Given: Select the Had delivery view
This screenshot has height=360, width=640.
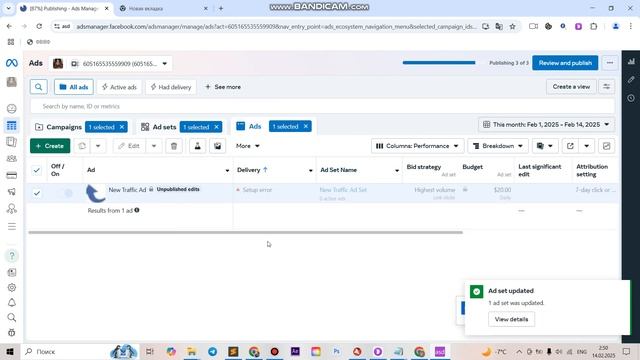Looking at the screenshot, I should coord(171,87).
